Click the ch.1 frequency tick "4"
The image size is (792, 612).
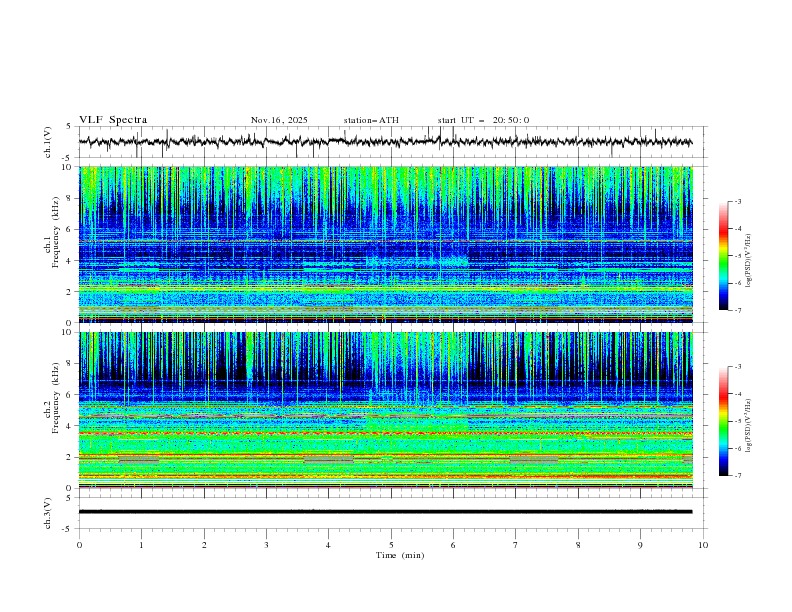tap(70, 261)
